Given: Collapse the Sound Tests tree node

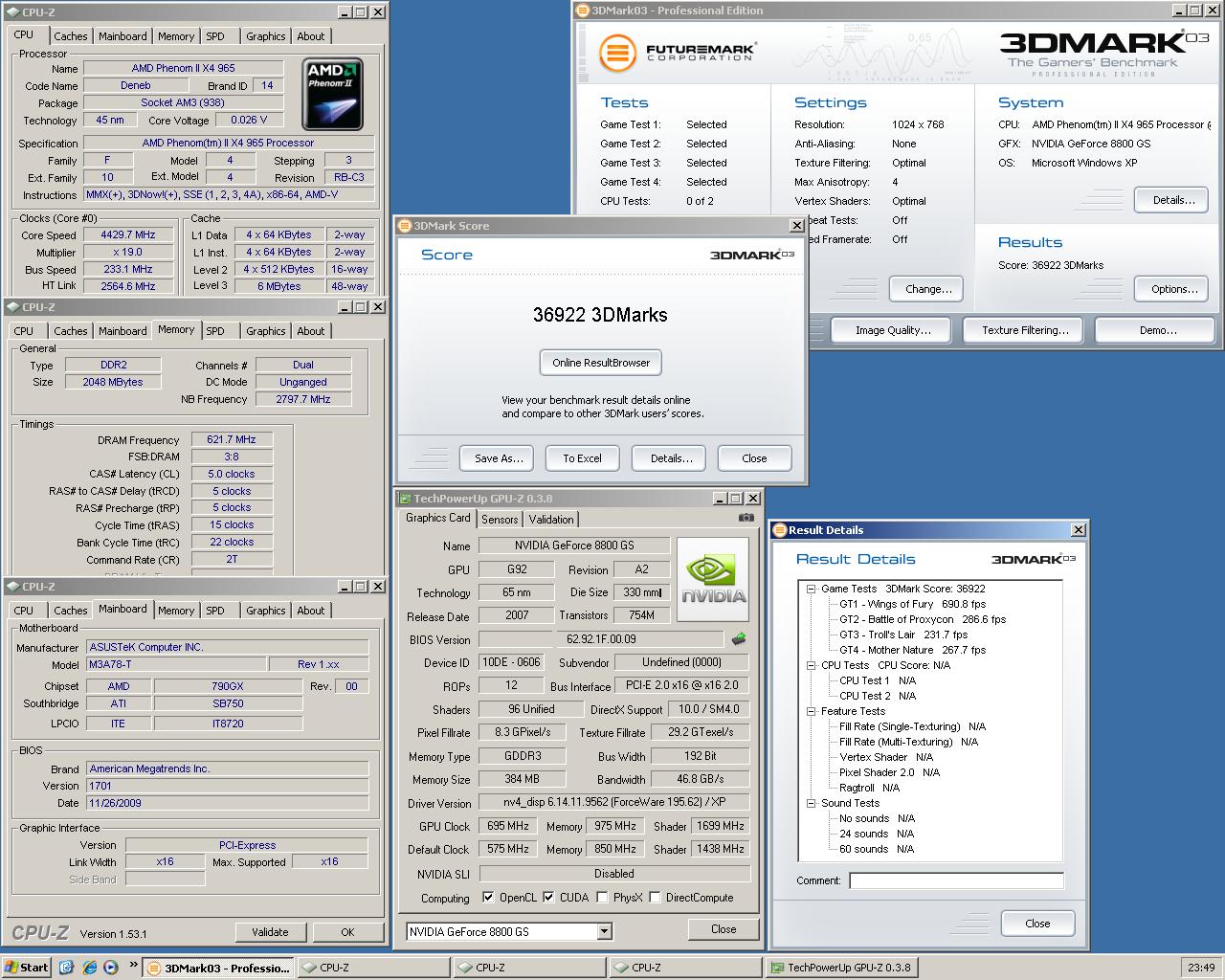Looking at the screenshot, I should pyautogui.click(x=811, y=804).
